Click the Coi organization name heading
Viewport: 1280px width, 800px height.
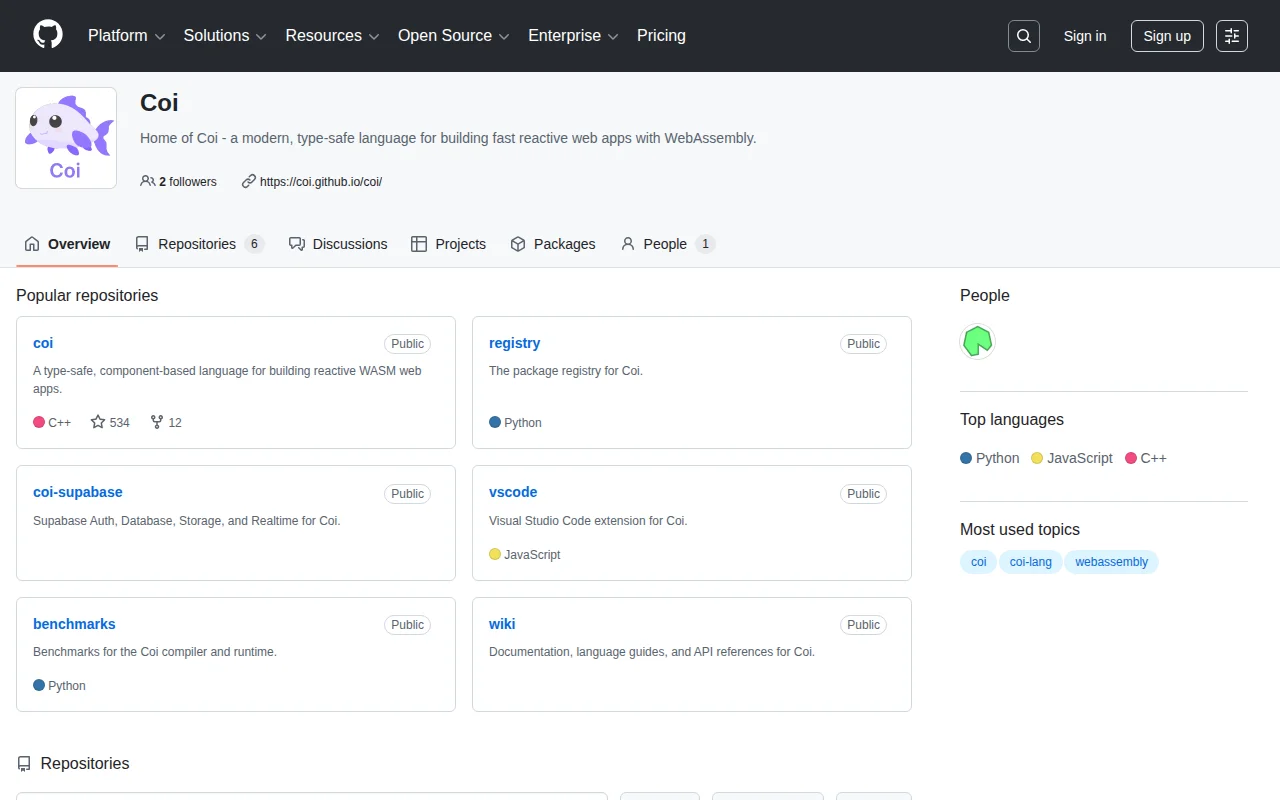pyautogui.click(x=159, y=102)
